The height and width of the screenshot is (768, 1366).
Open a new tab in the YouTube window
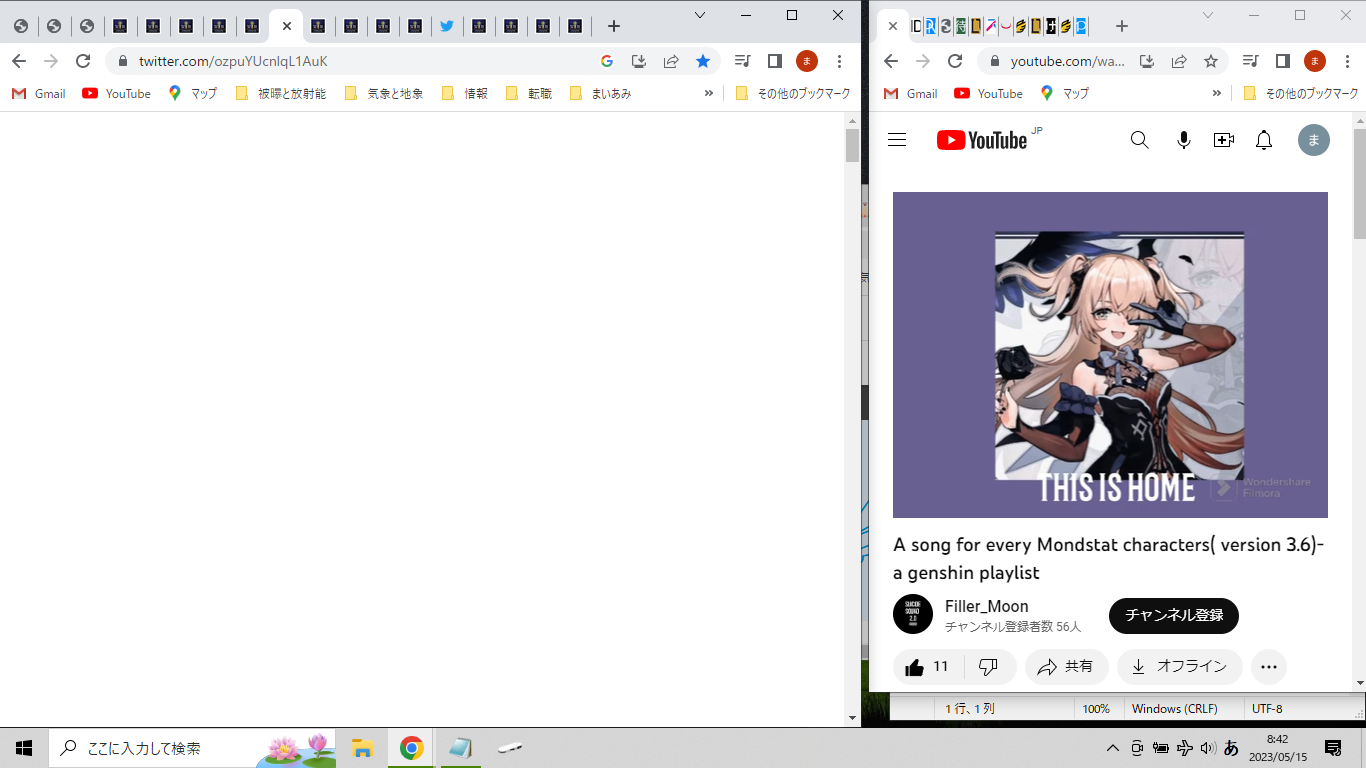click(x=1122, y=26)
